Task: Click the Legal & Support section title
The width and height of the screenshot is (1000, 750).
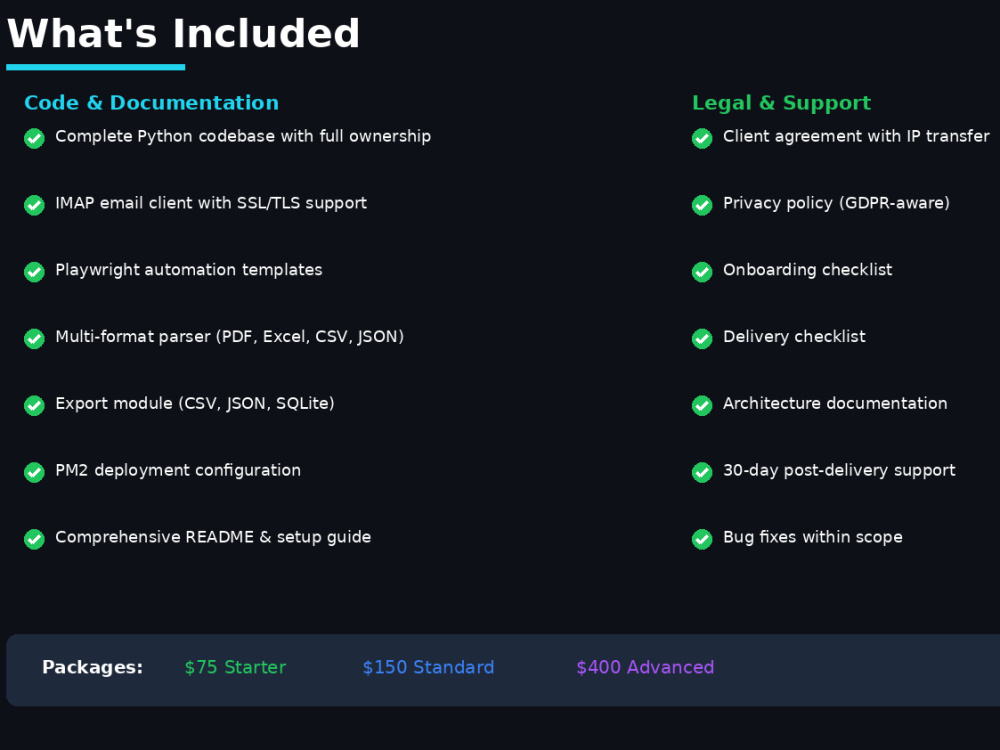Action: coord(781,103)
